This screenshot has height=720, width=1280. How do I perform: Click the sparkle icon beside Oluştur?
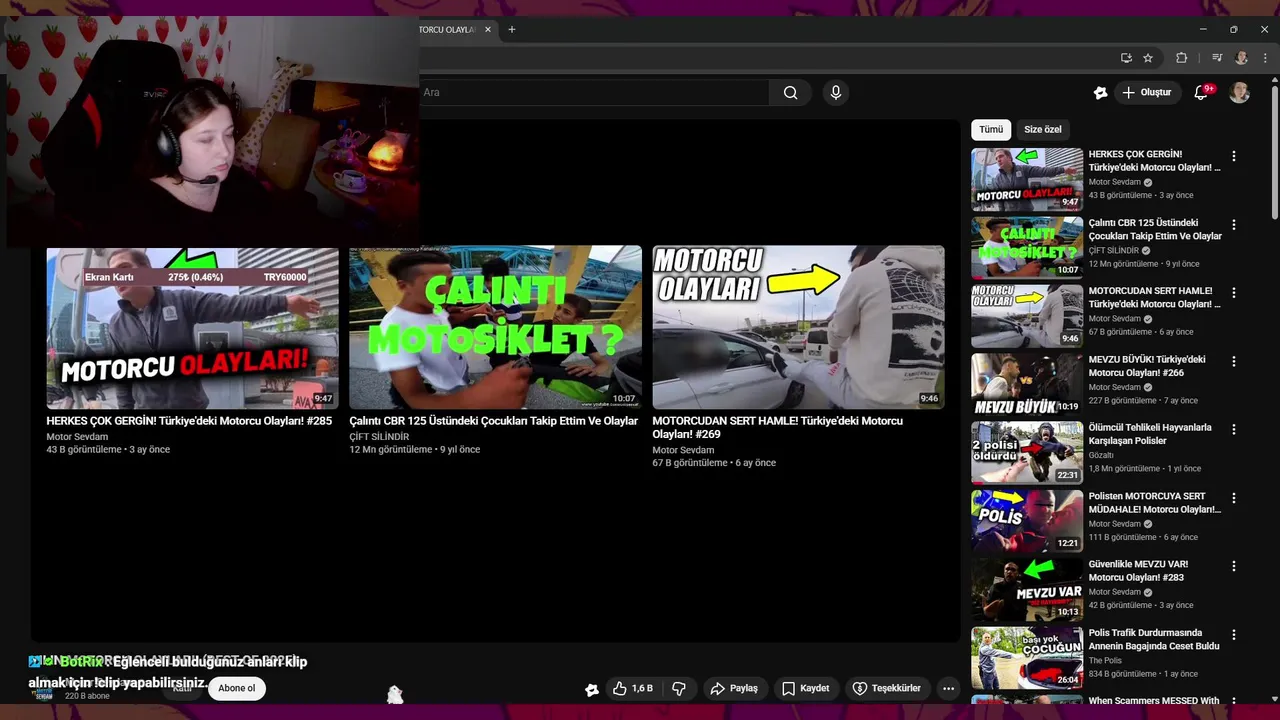click(x=1100, y=93)
